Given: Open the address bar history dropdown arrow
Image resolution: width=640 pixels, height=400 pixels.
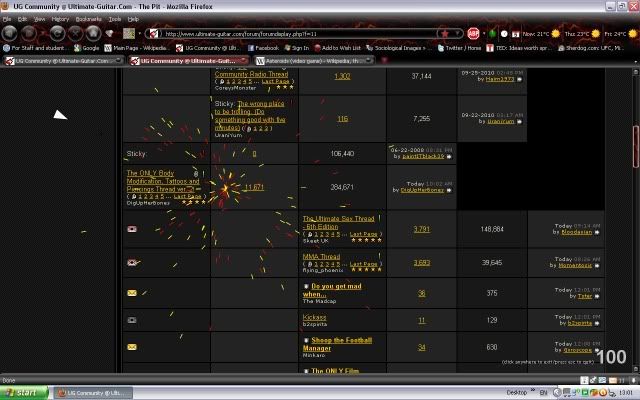Looking at the screenshot, I should click(x=457, y=33).
